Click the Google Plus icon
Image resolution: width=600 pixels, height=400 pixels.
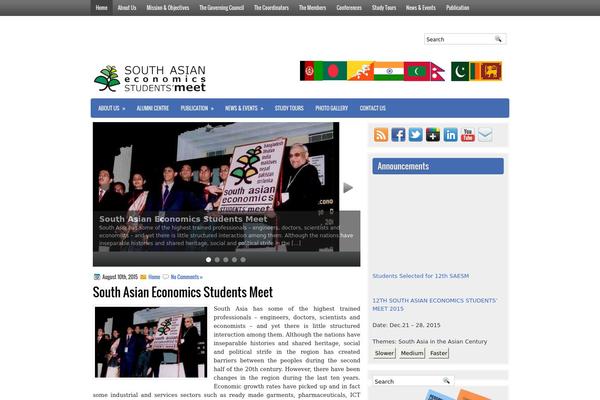tap(433, 135)
